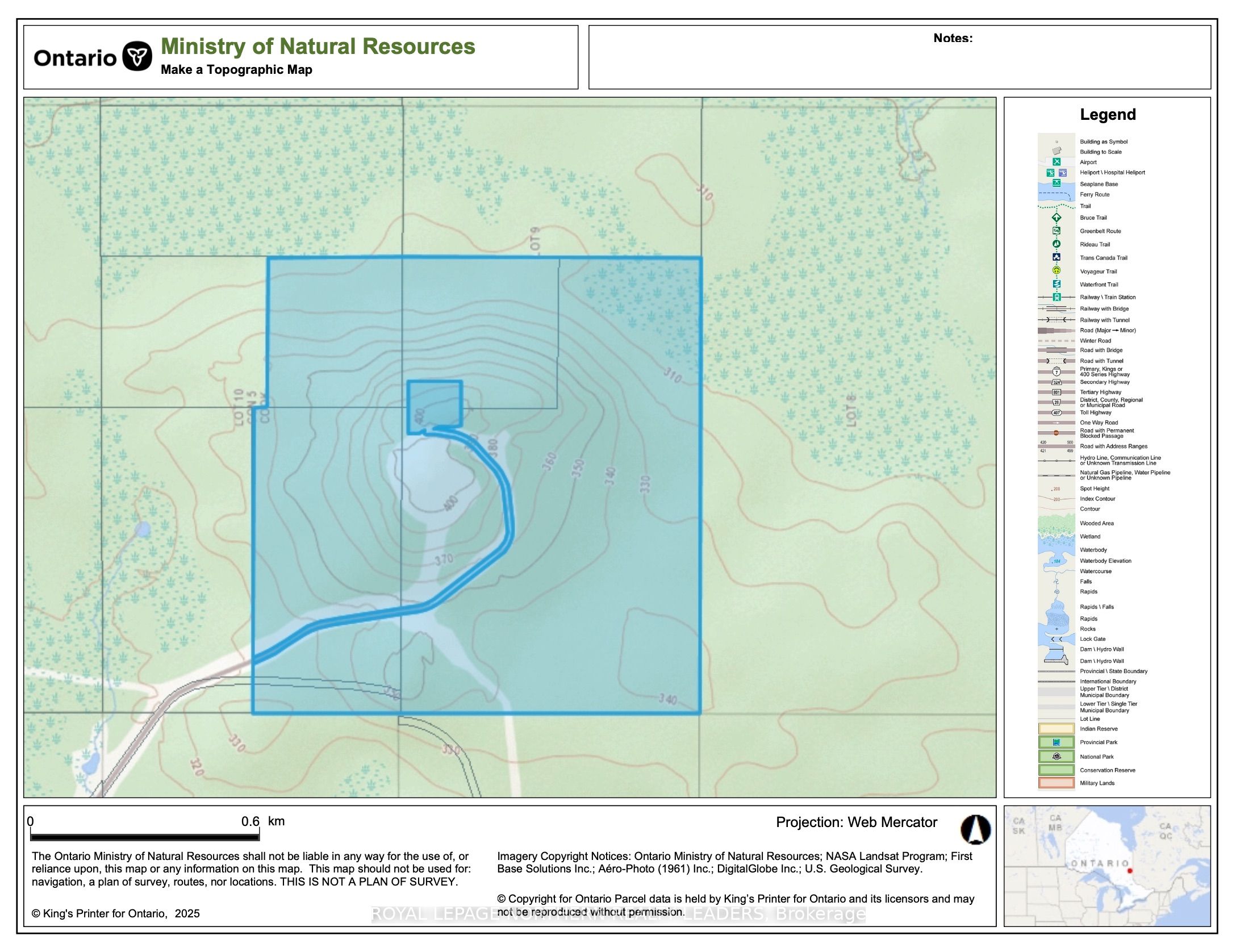Viewport: 1236px width, 952px height.
Task: Click the Seaplane Base legend icon
Action: point(1057,183)
